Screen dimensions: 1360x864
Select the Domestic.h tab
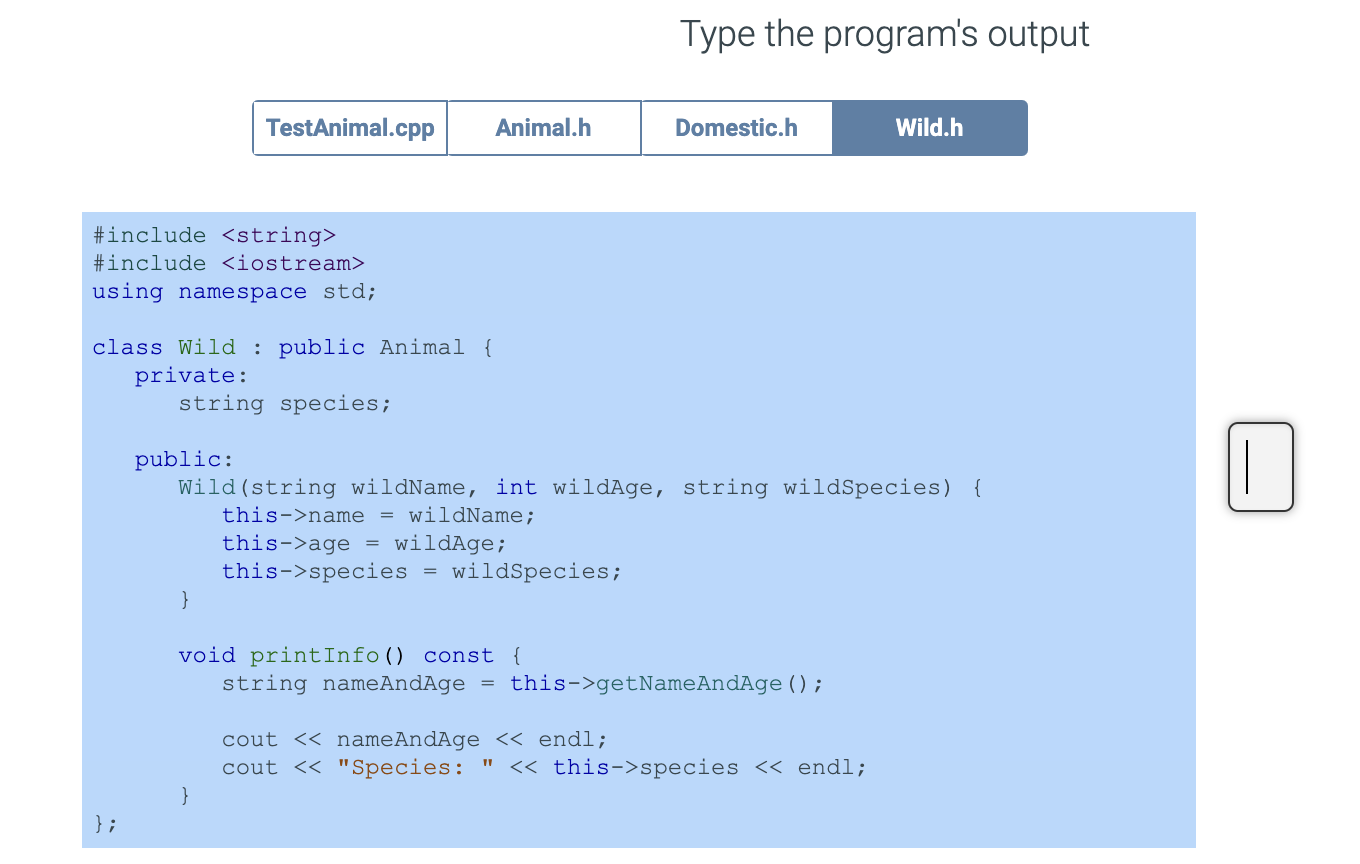pyautogui.click(x=736, y=127)
